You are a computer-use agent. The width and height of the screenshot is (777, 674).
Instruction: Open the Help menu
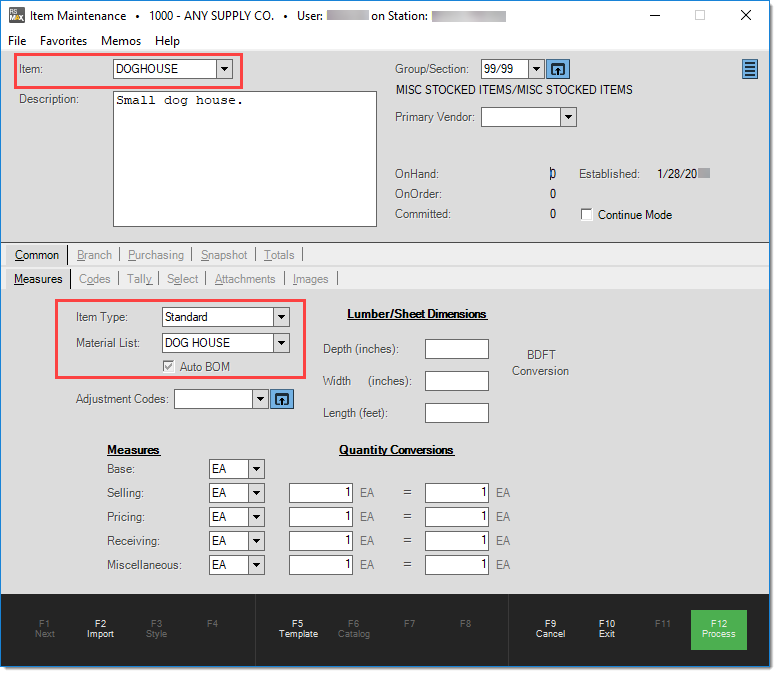[x=168, y=41]
